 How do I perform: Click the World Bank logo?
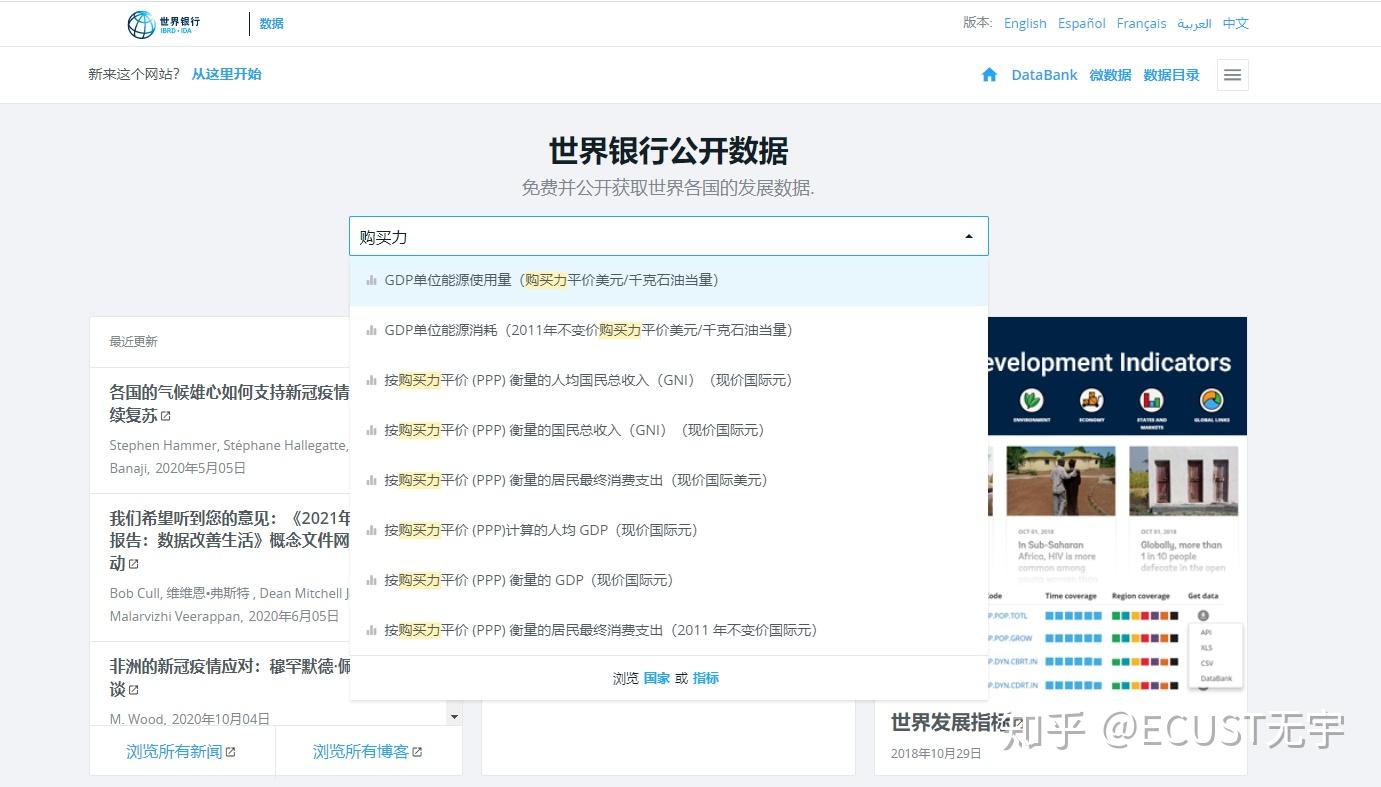point(164,24)
